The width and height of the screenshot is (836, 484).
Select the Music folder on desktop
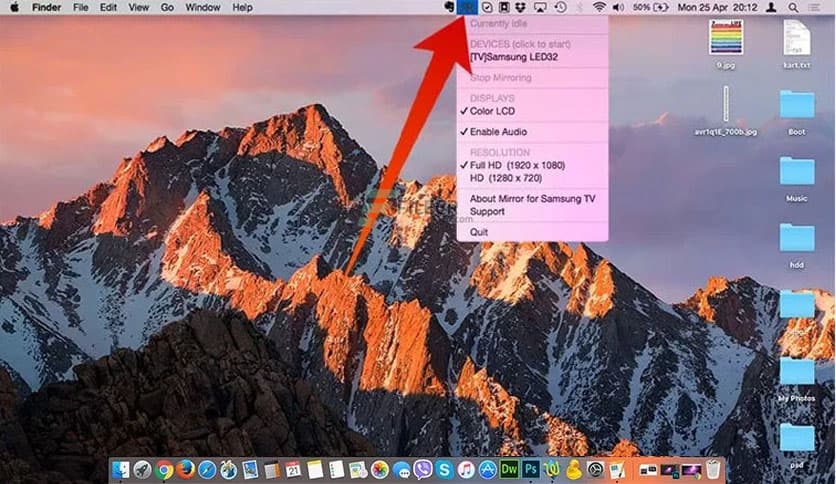(x=797, y=178)
